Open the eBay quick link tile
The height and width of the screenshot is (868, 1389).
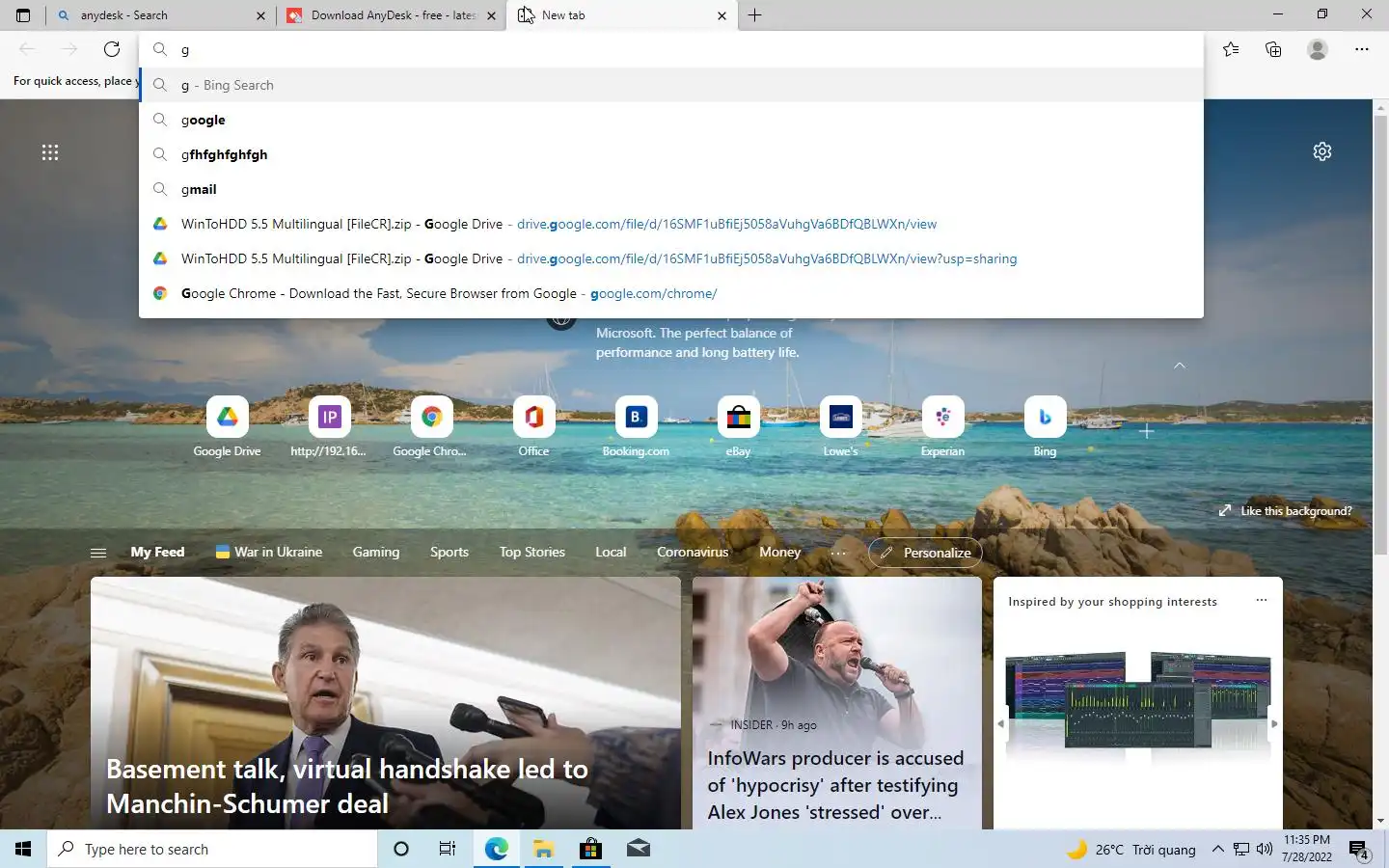click(738, 427)
